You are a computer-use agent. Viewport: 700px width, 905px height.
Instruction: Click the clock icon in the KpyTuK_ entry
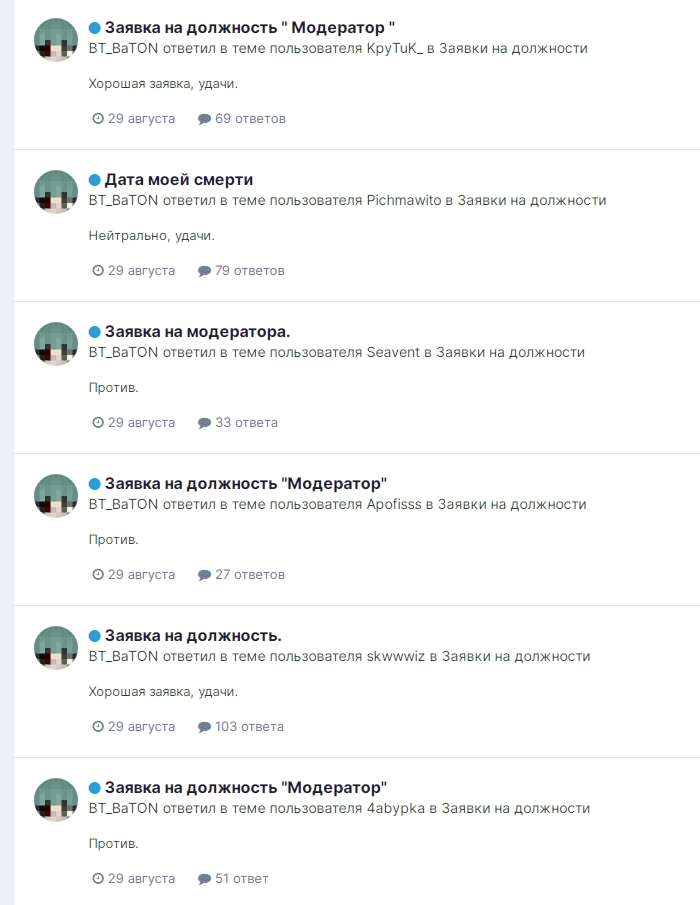98,118
